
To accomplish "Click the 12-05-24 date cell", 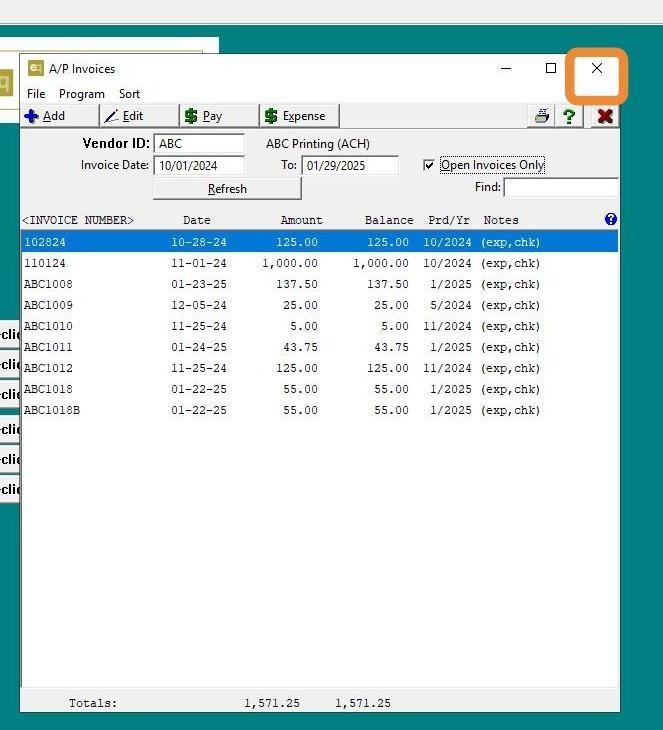I will (199, 305).
